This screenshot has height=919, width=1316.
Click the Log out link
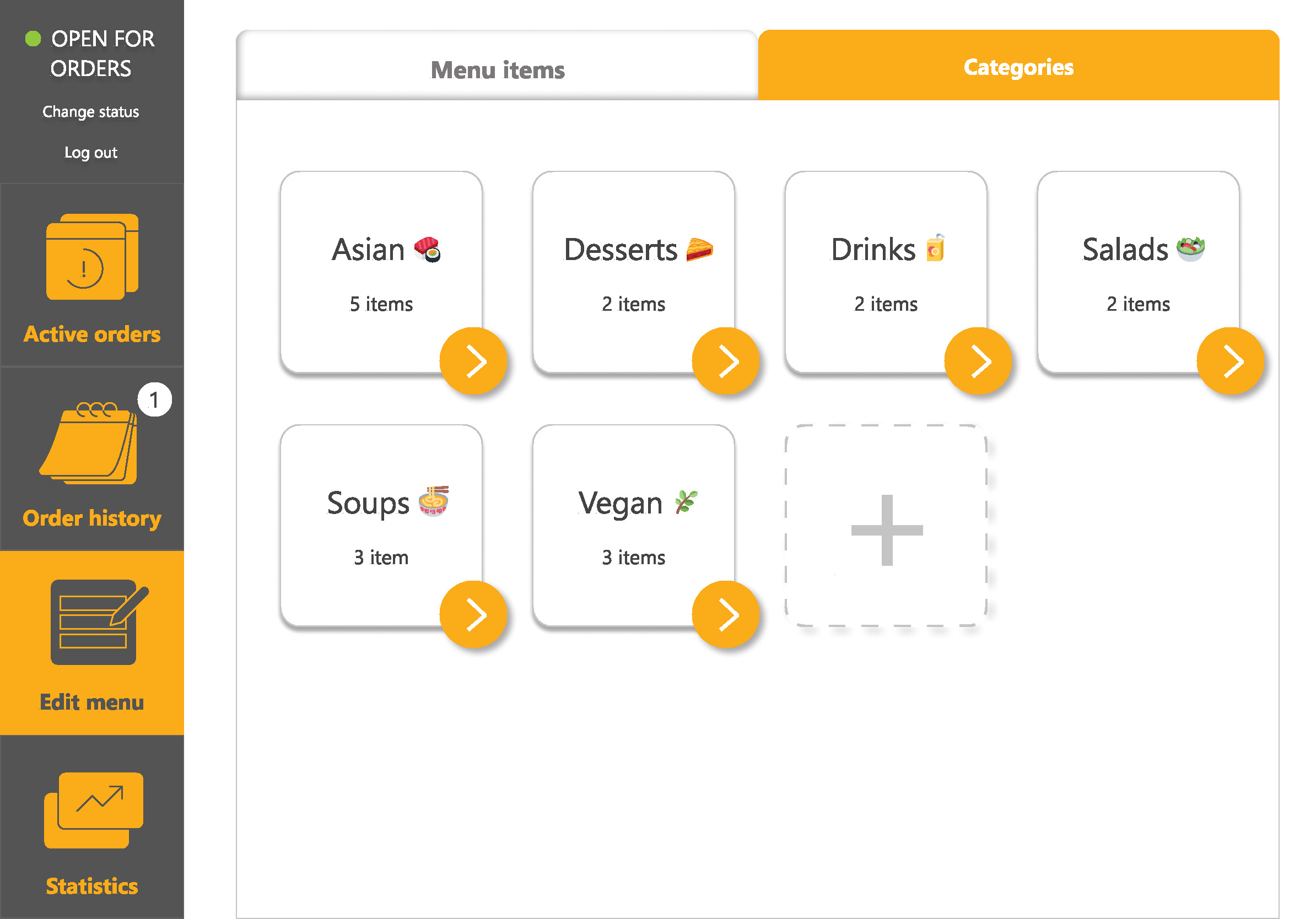(x=90, y=153)
